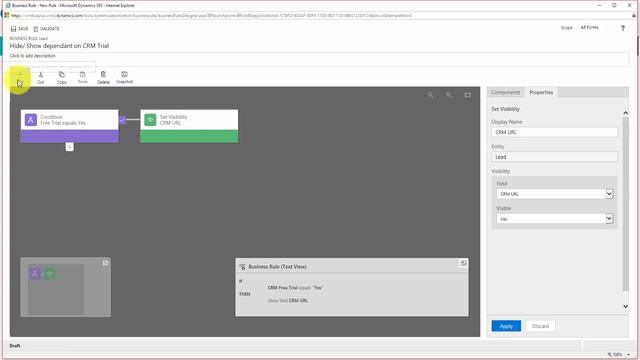Cut the selected component

[x=41, y=78]
